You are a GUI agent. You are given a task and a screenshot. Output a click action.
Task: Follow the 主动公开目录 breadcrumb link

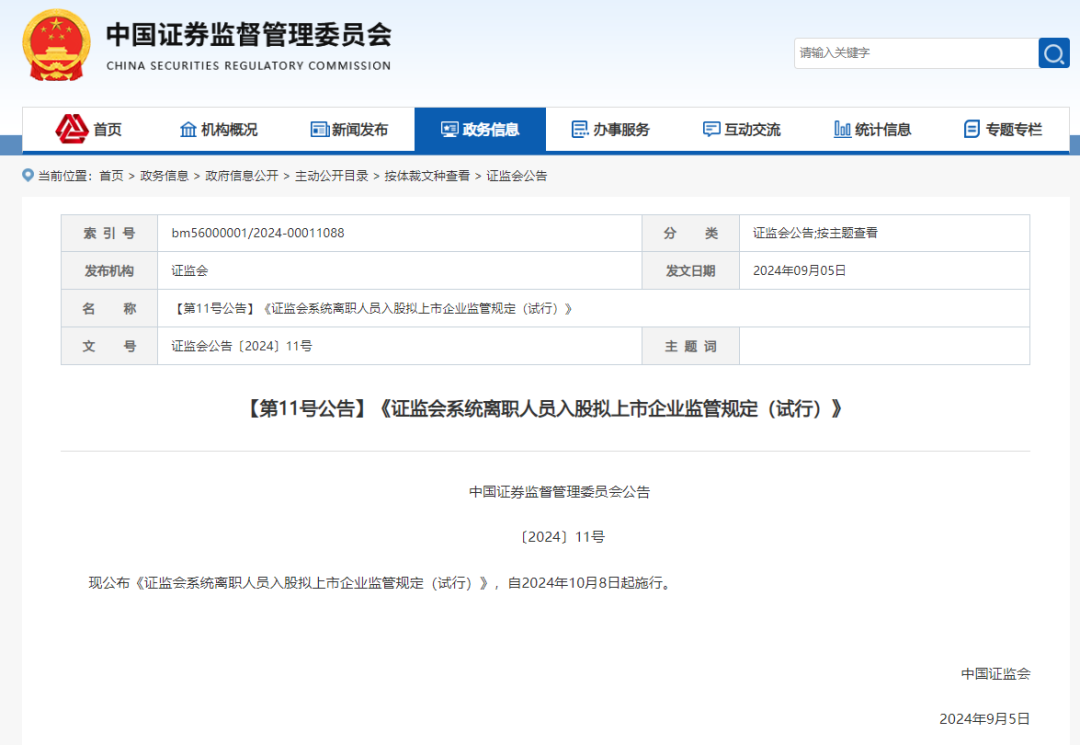332,176
